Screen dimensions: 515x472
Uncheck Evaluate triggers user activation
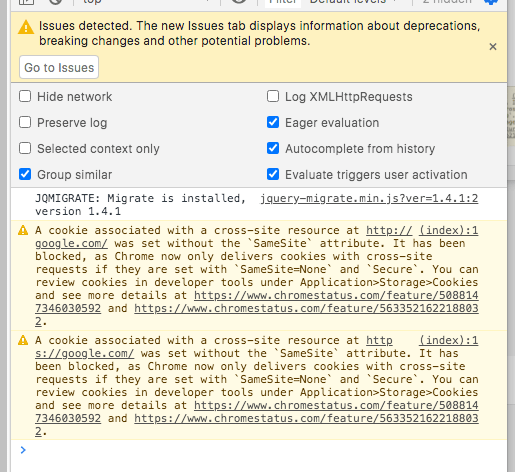tap(273, 174)
